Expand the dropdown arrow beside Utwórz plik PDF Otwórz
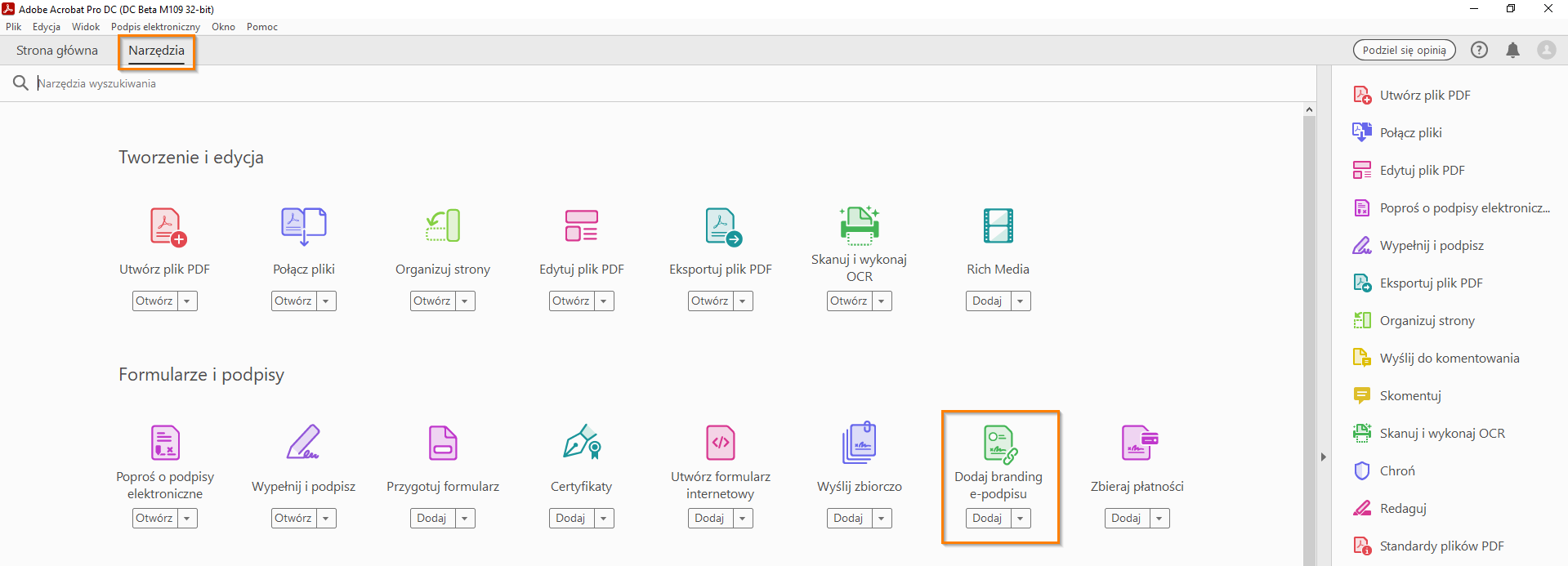 click(x=187, y=301)
